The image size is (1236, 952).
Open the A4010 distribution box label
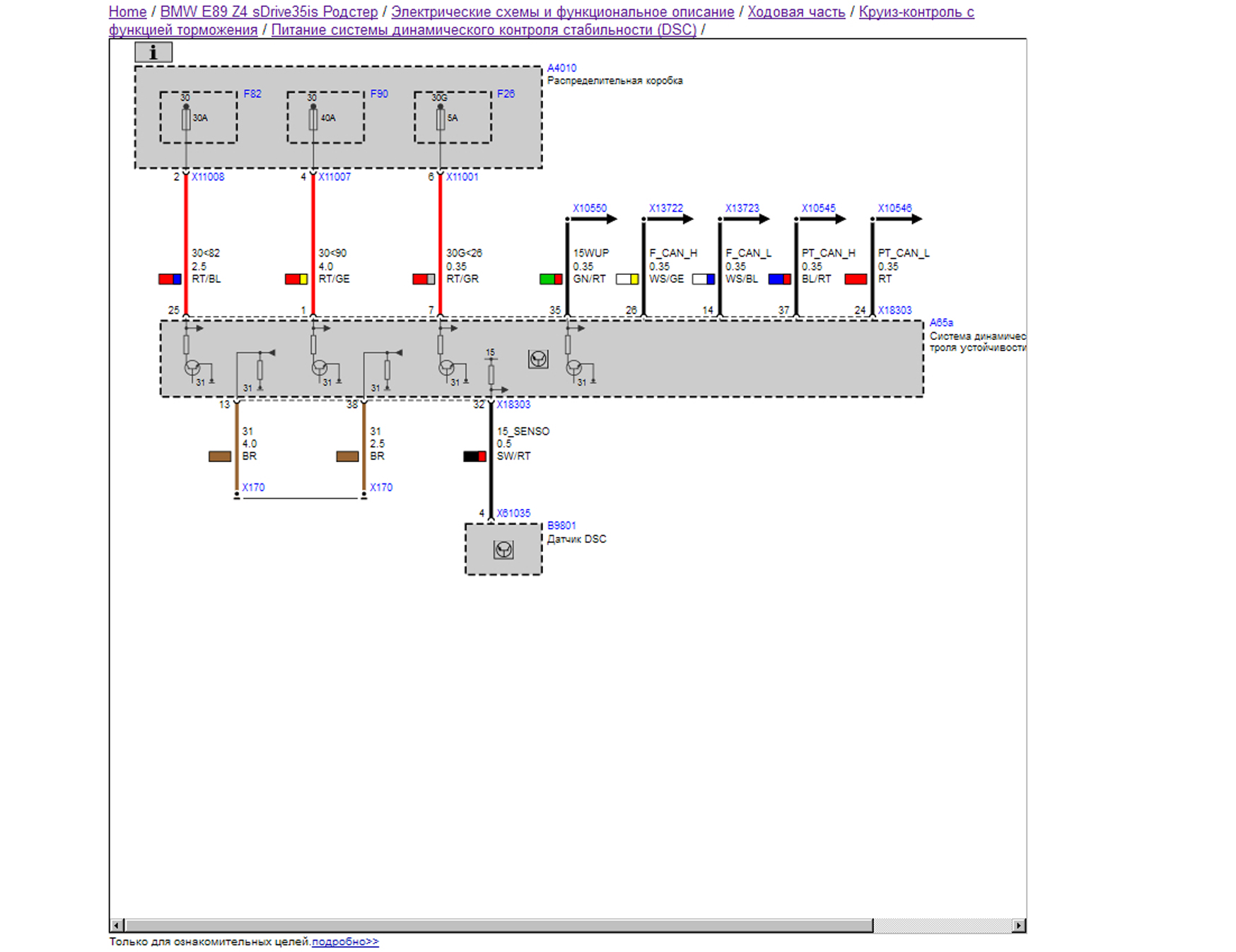(x=561, y=68)
